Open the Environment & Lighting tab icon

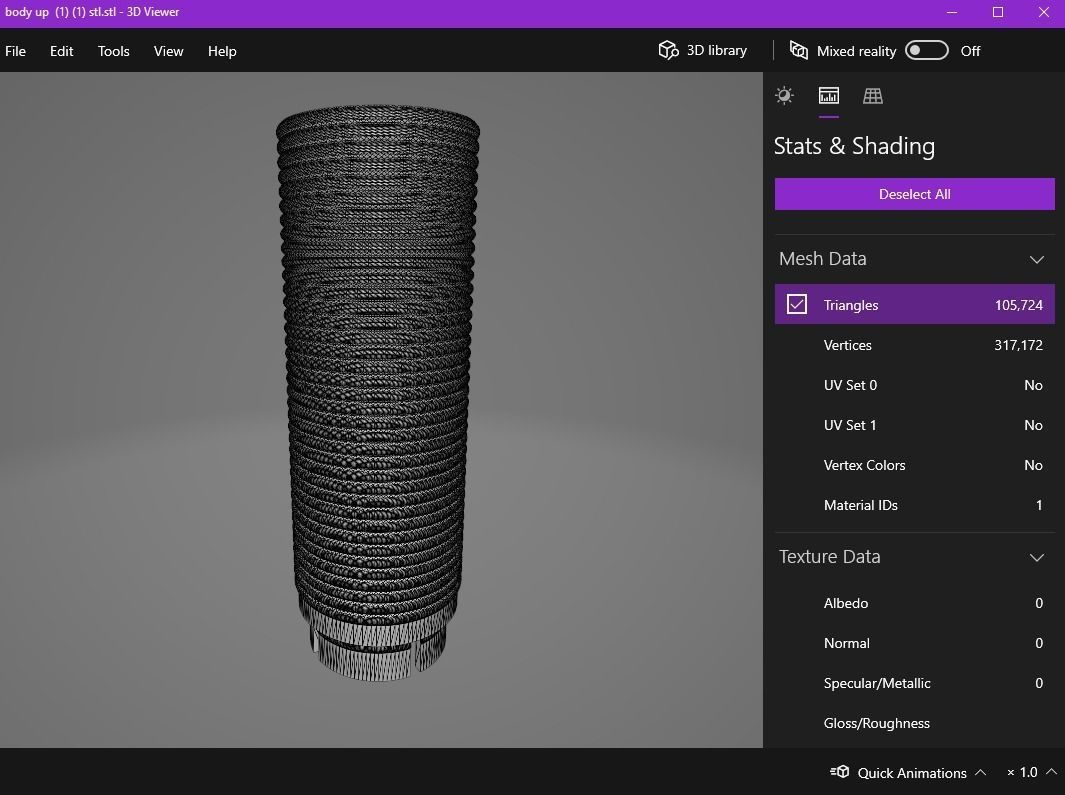784,95
